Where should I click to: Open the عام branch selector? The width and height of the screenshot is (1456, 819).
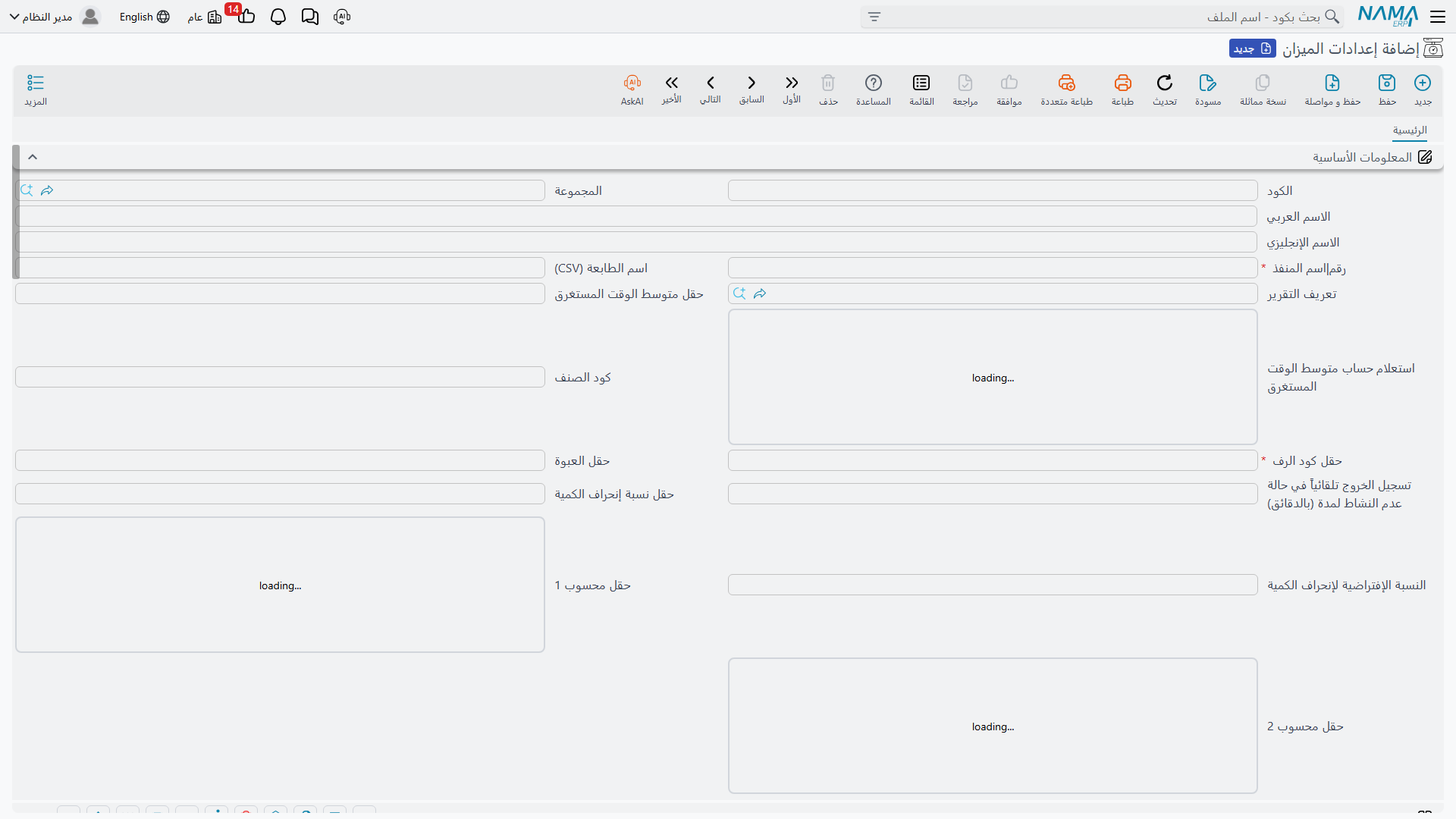point(205,17)
